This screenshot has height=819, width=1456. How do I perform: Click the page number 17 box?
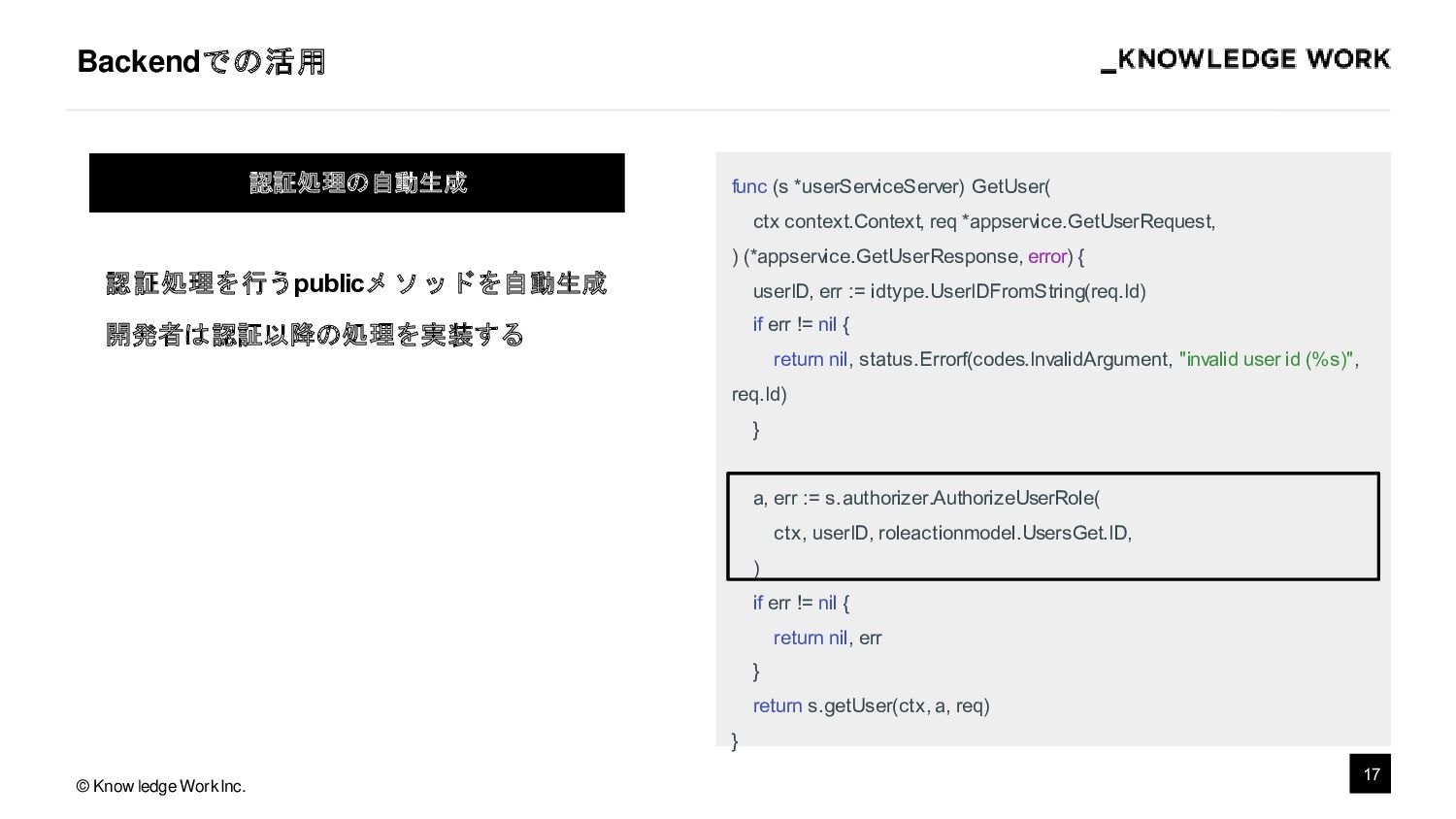[x=1371, y=773]
